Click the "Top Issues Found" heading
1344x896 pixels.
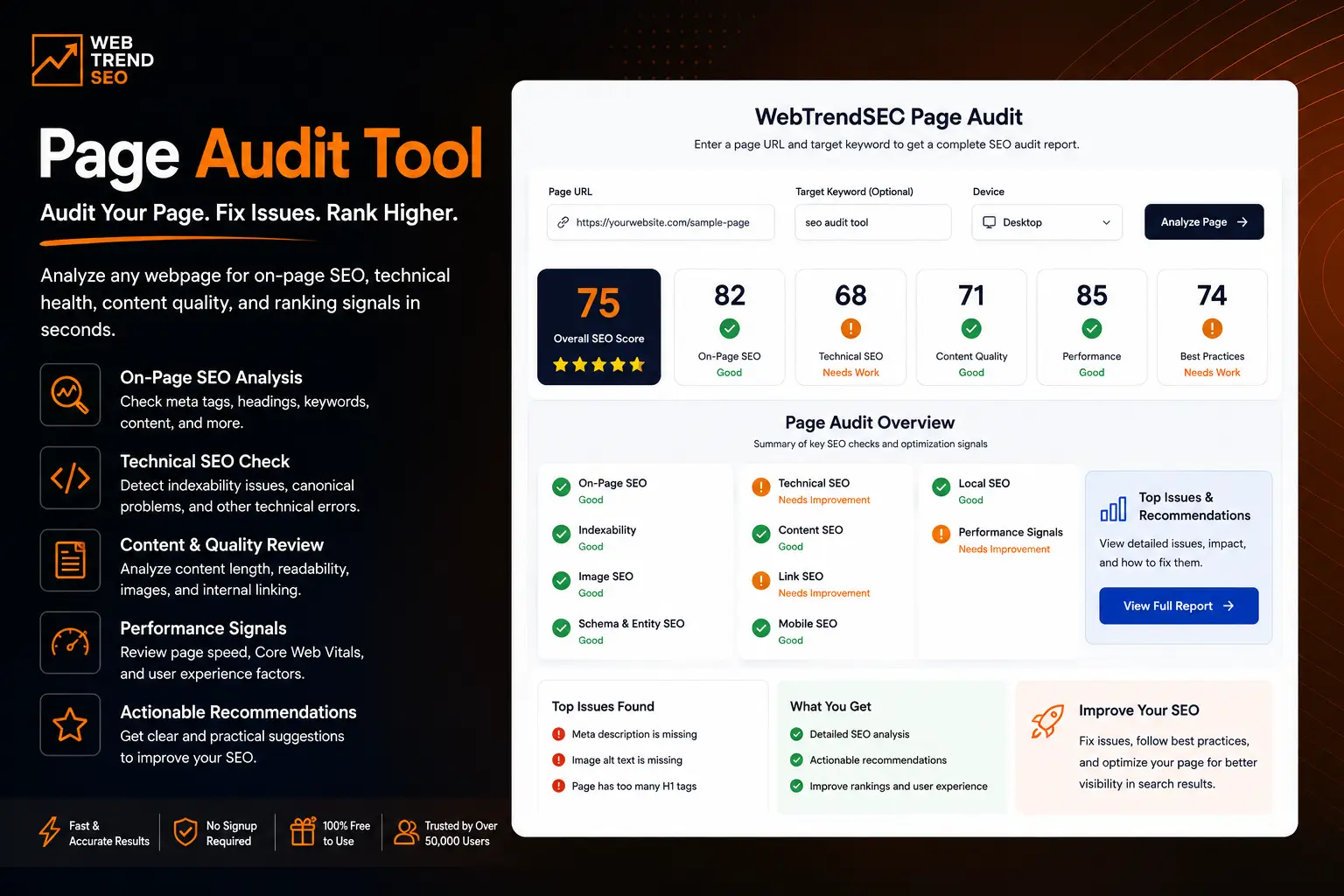603,706
